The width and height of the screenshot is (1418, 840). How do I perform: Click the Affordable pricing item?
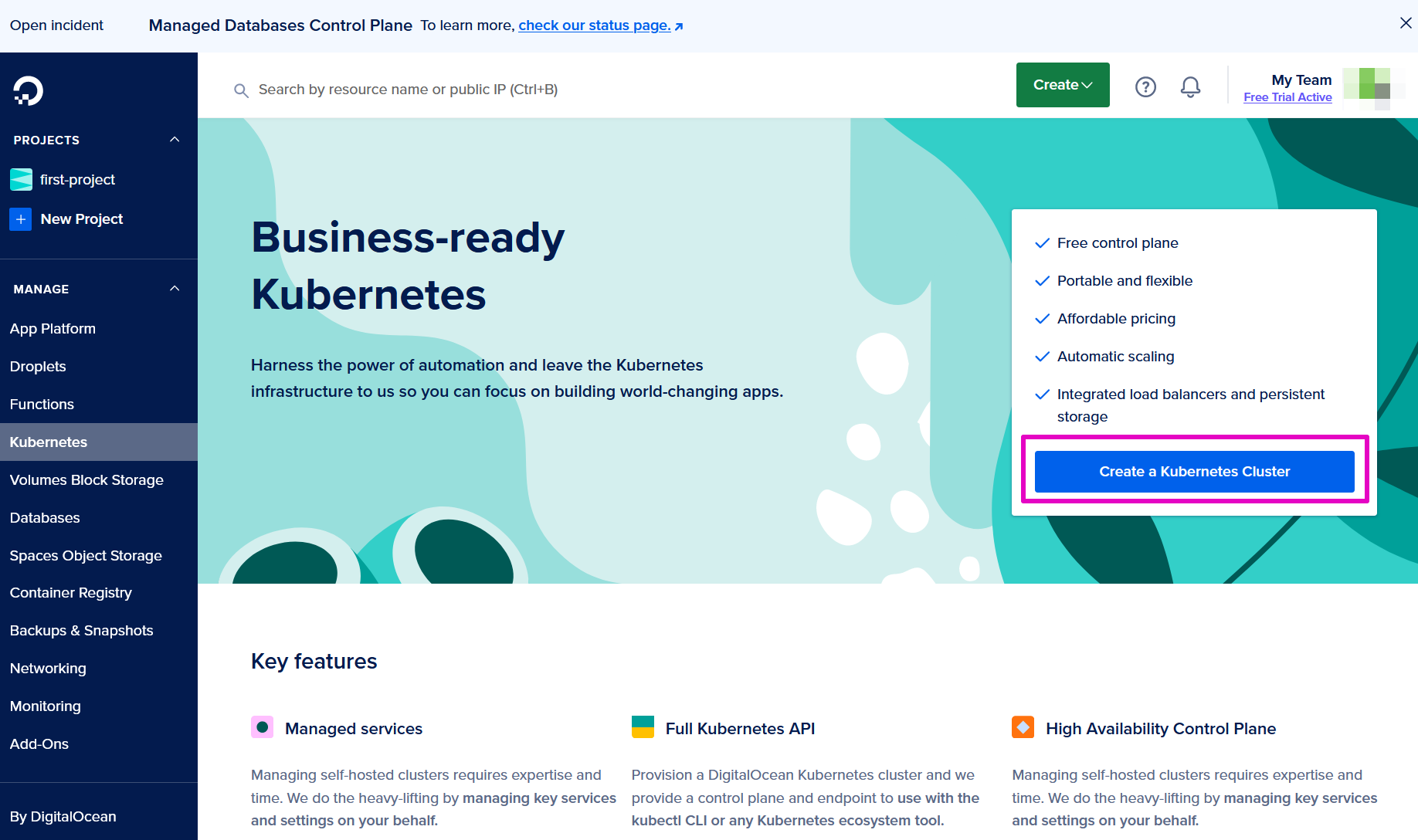(1116, 319)
